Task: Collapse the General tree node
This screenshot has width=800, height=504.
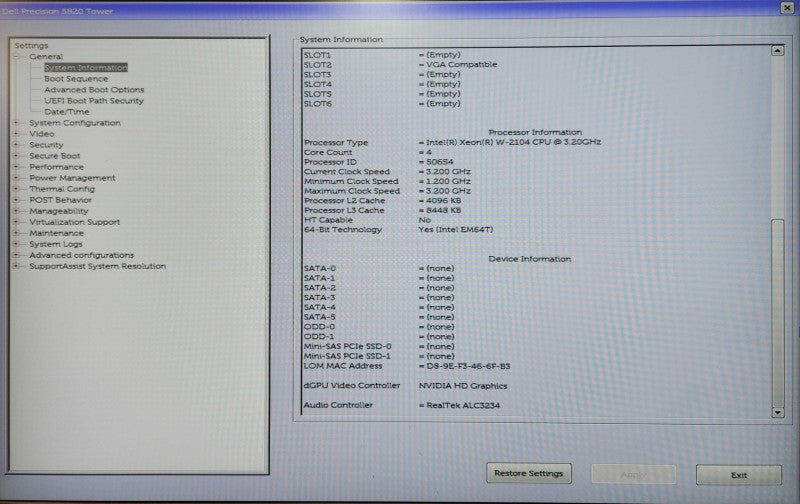Action: tap(16, 57)
